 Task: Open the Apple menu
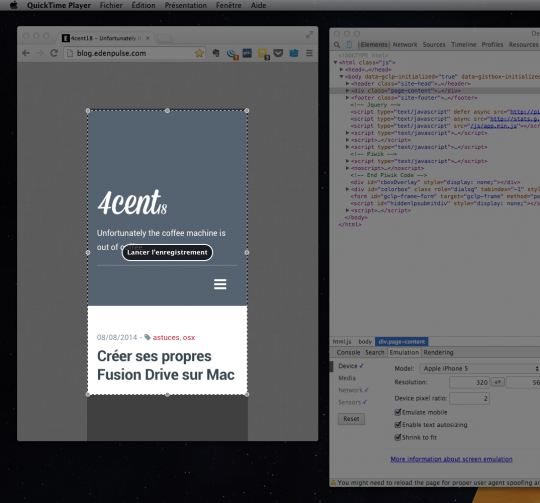coord(13,5)
